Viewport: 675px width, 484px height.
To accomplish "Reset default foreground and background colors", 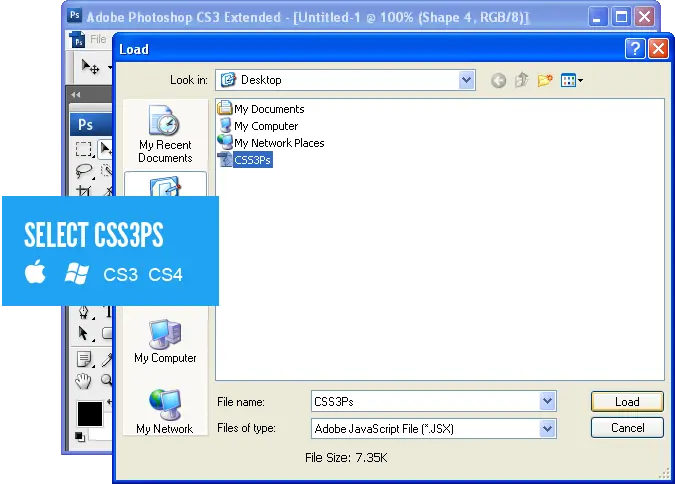I will coord(80,436).
